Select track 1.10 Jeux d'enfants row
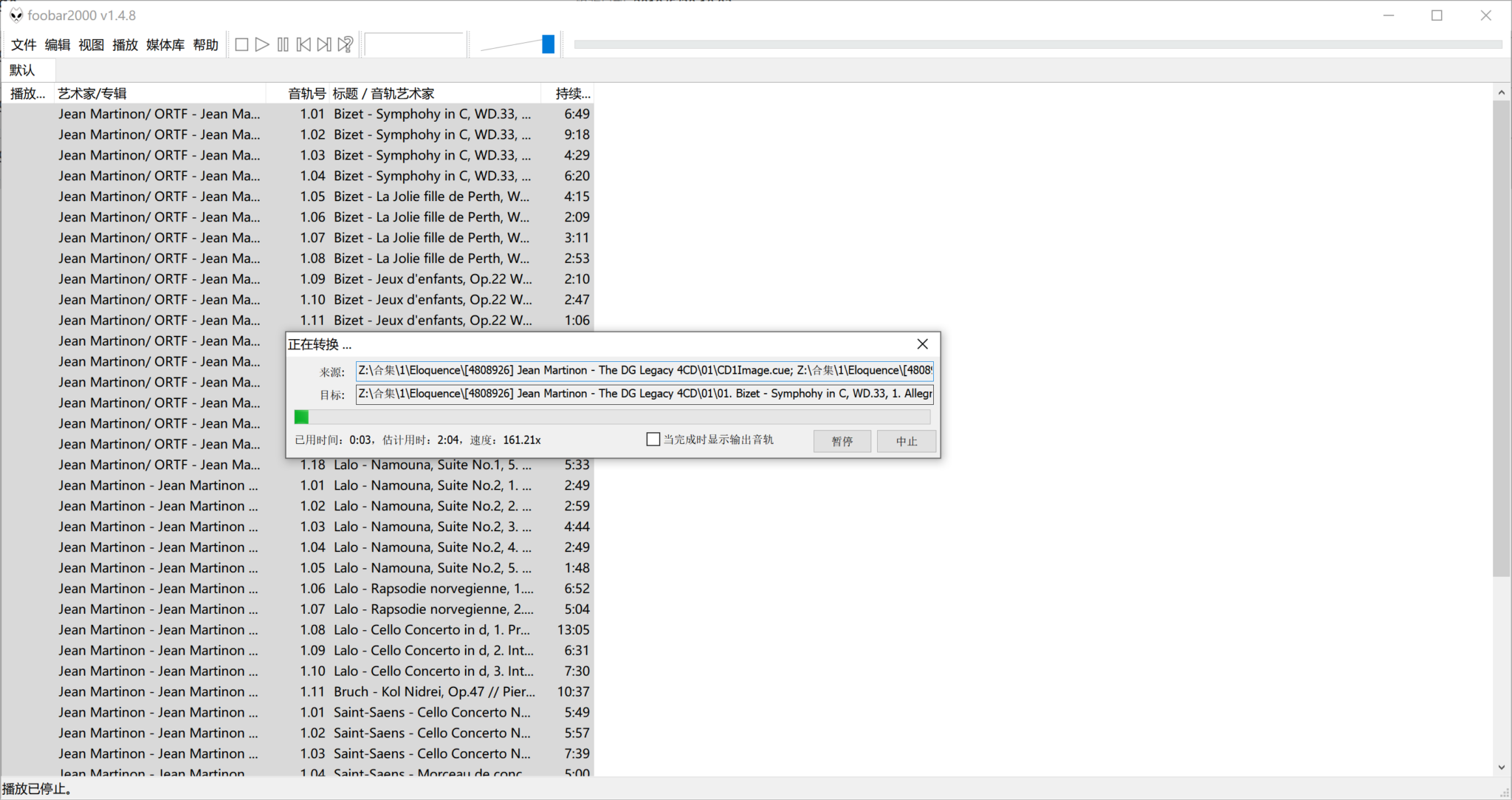1512x800 pixels. click(298, 300)
